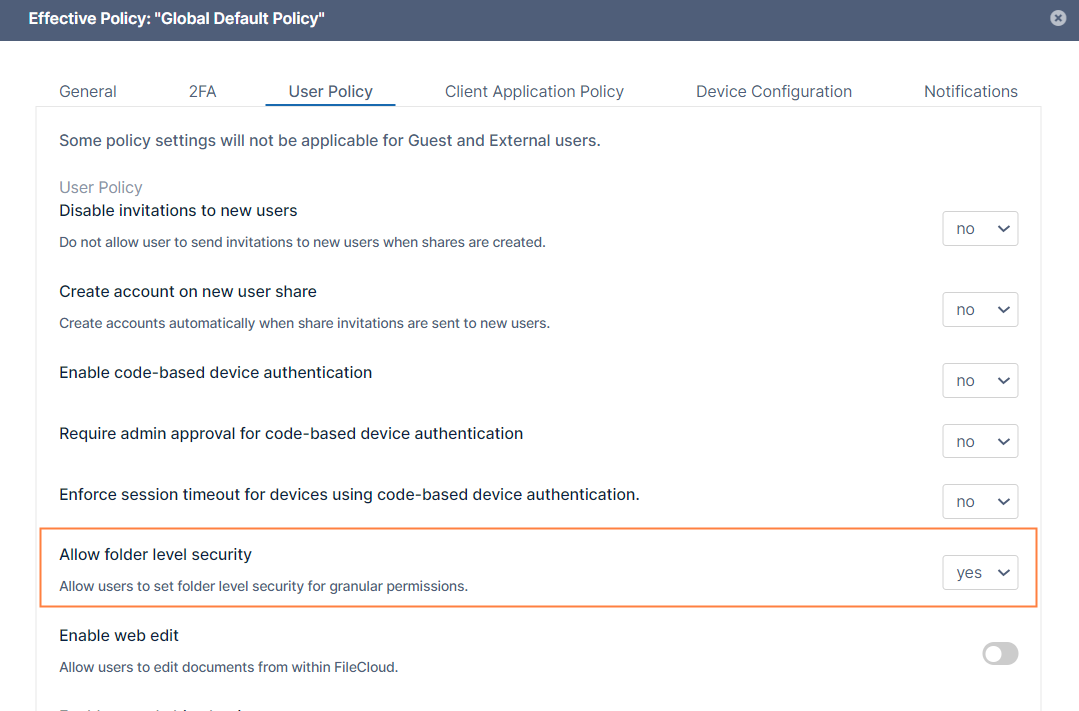This screenshot has width=1079, height=711.
Task: Open Disable invitations to new users dropdown
Action: pyautogui.click(x=980, y=229)
